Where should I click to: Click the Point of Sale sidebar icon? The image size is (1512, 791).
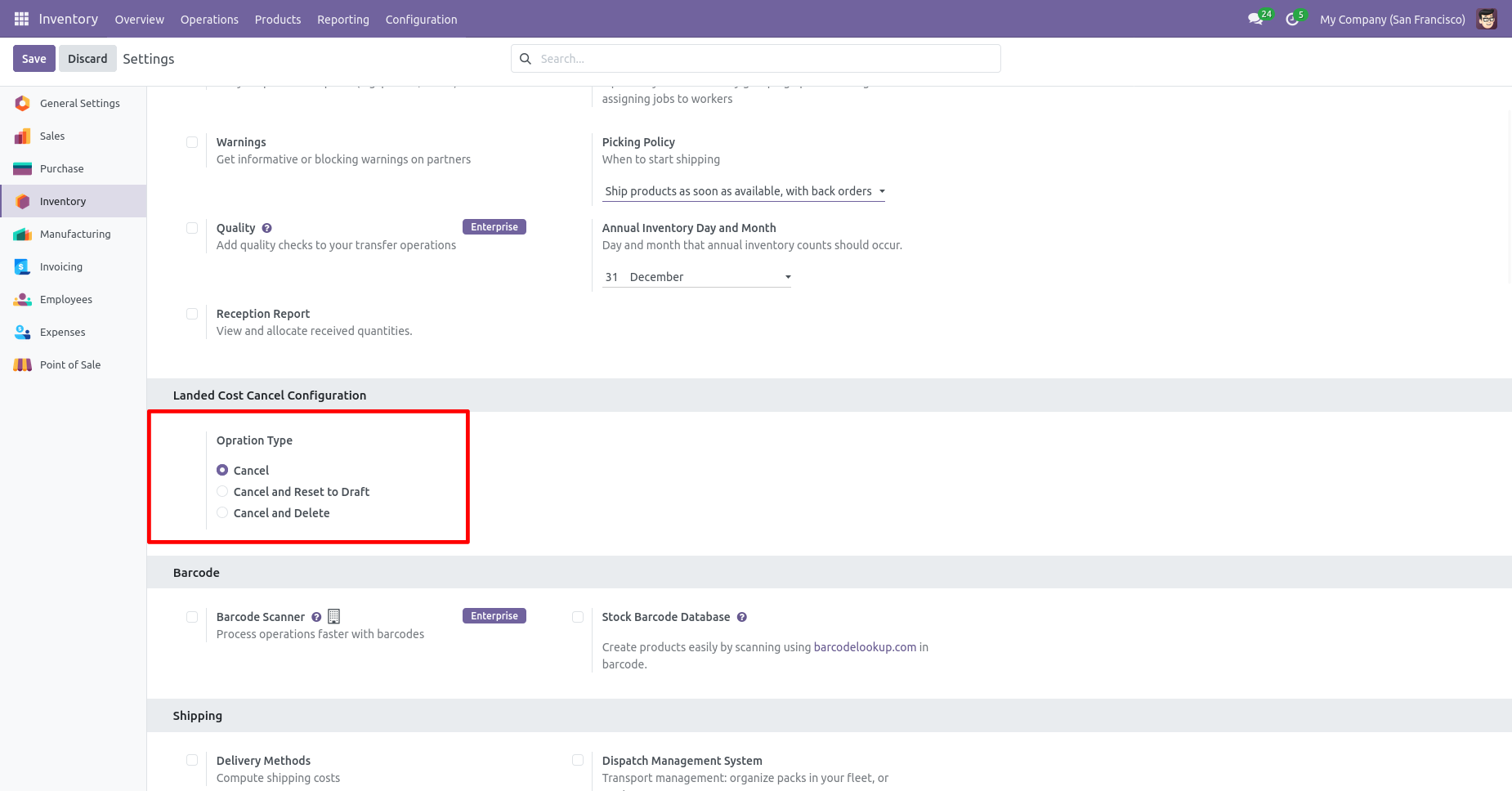pos(22,364)
